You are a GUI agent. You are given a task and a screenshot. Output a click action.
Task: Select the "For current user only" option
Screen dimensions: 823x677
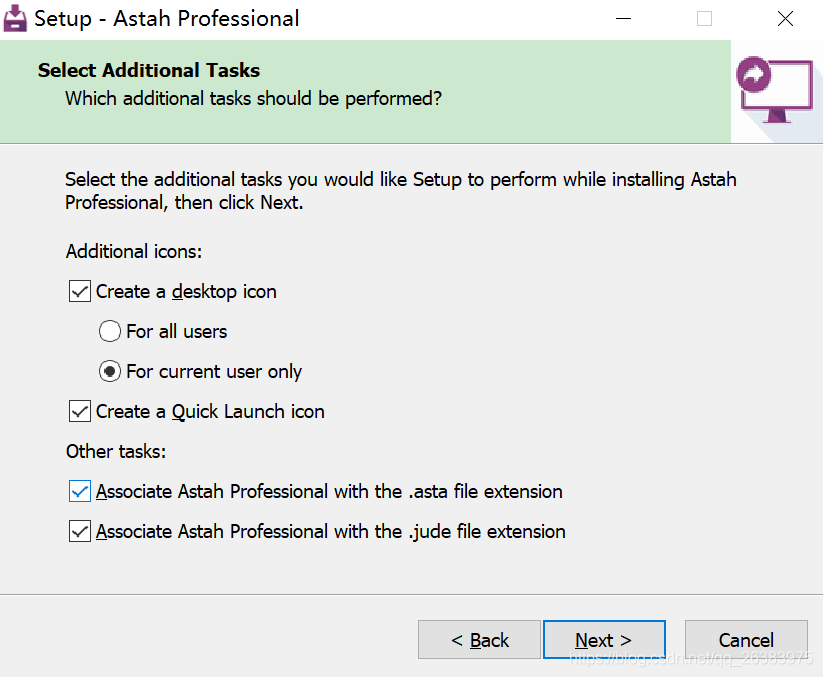pyautogui.click(x=109, y=371)
